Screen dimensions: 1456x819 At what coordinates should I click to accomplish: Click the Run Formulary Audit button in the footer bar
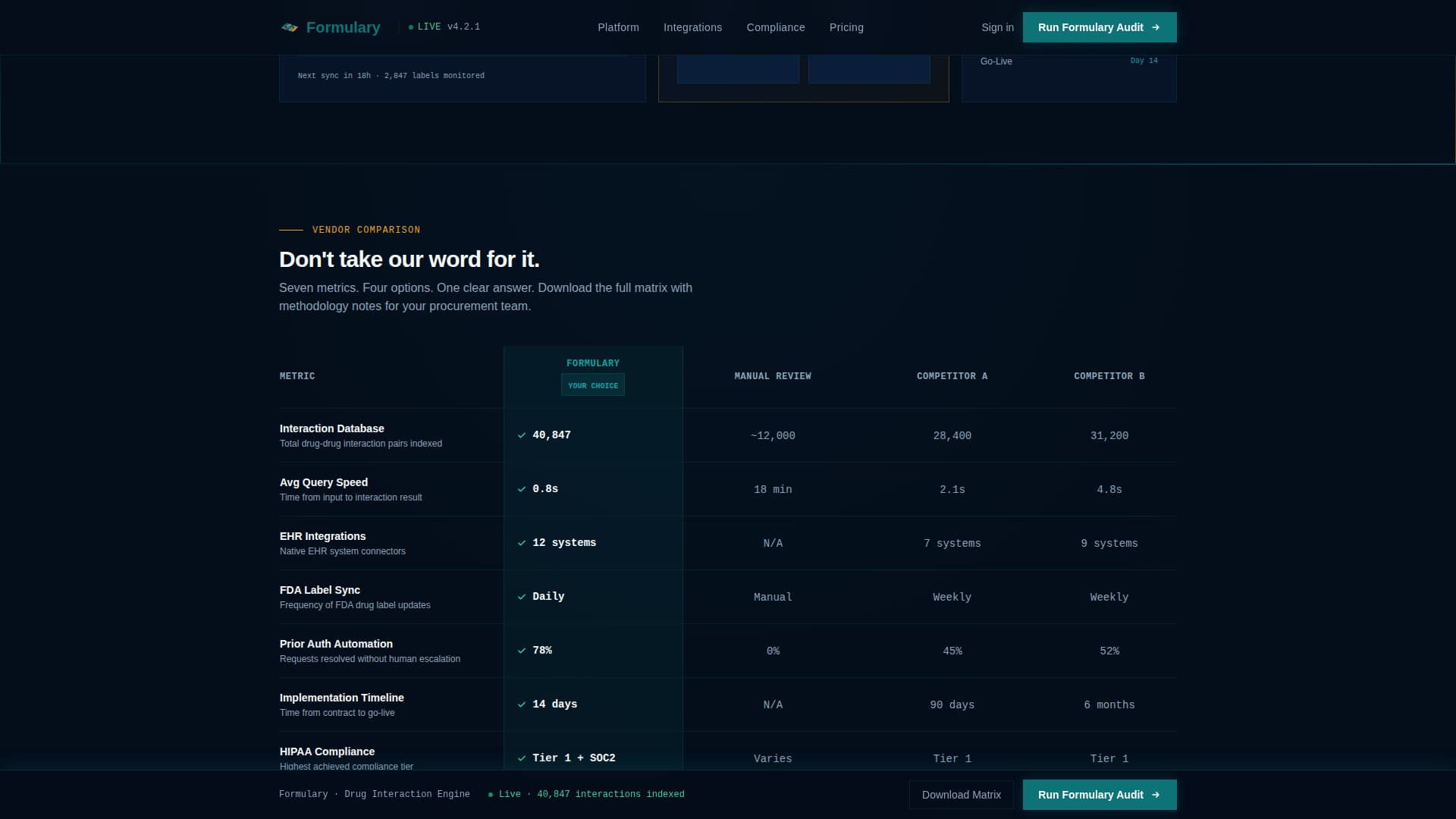click(x=1100, y=795)
